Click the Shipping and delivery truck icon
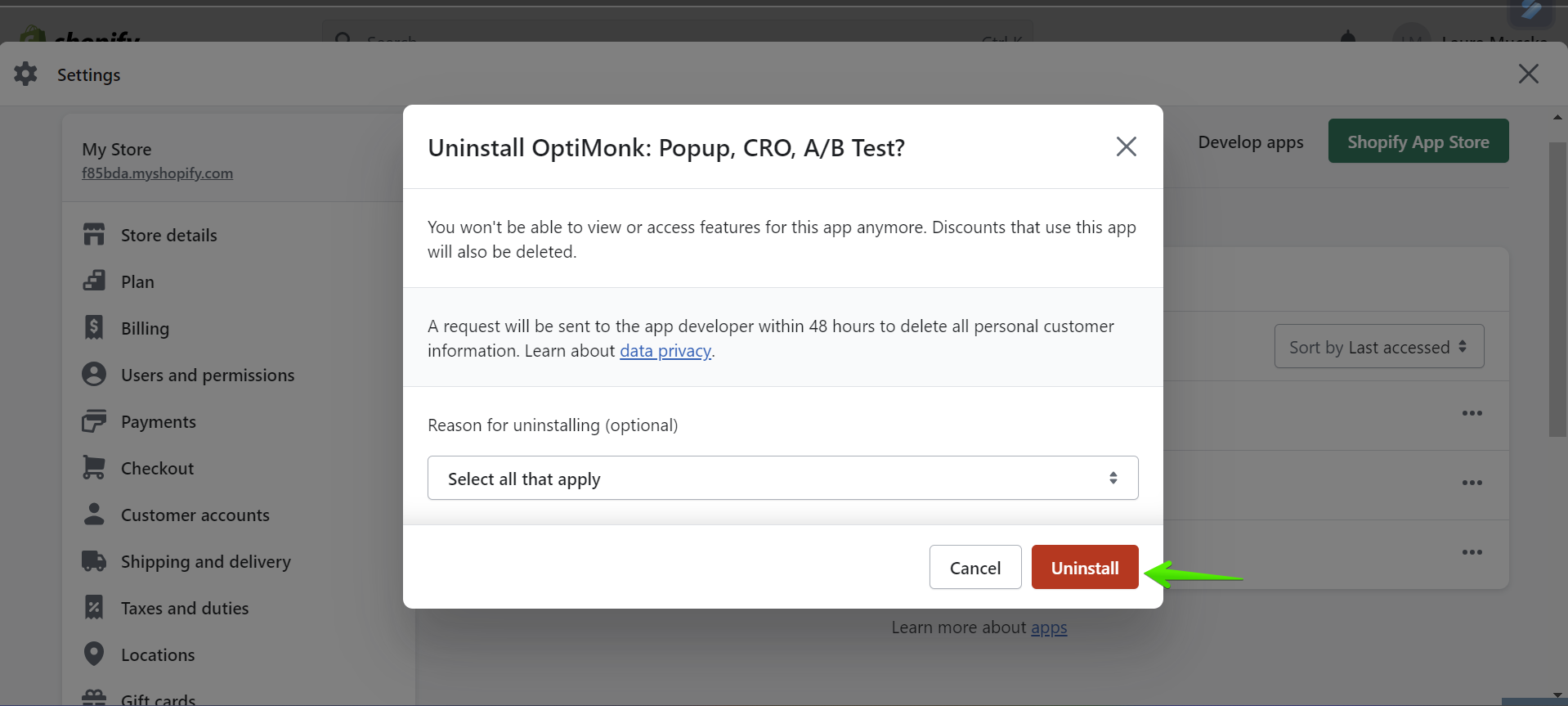 [x=94, y=560]
